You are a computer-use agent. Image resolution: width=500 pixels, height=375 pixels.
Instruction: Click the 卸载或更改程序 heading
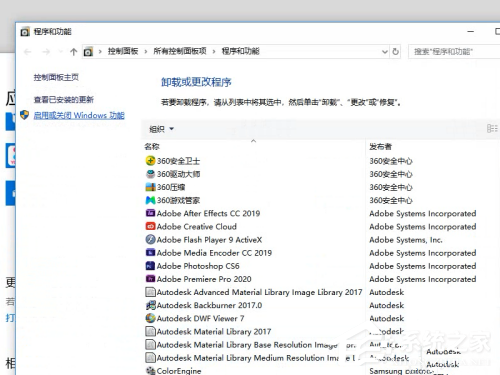196,82
